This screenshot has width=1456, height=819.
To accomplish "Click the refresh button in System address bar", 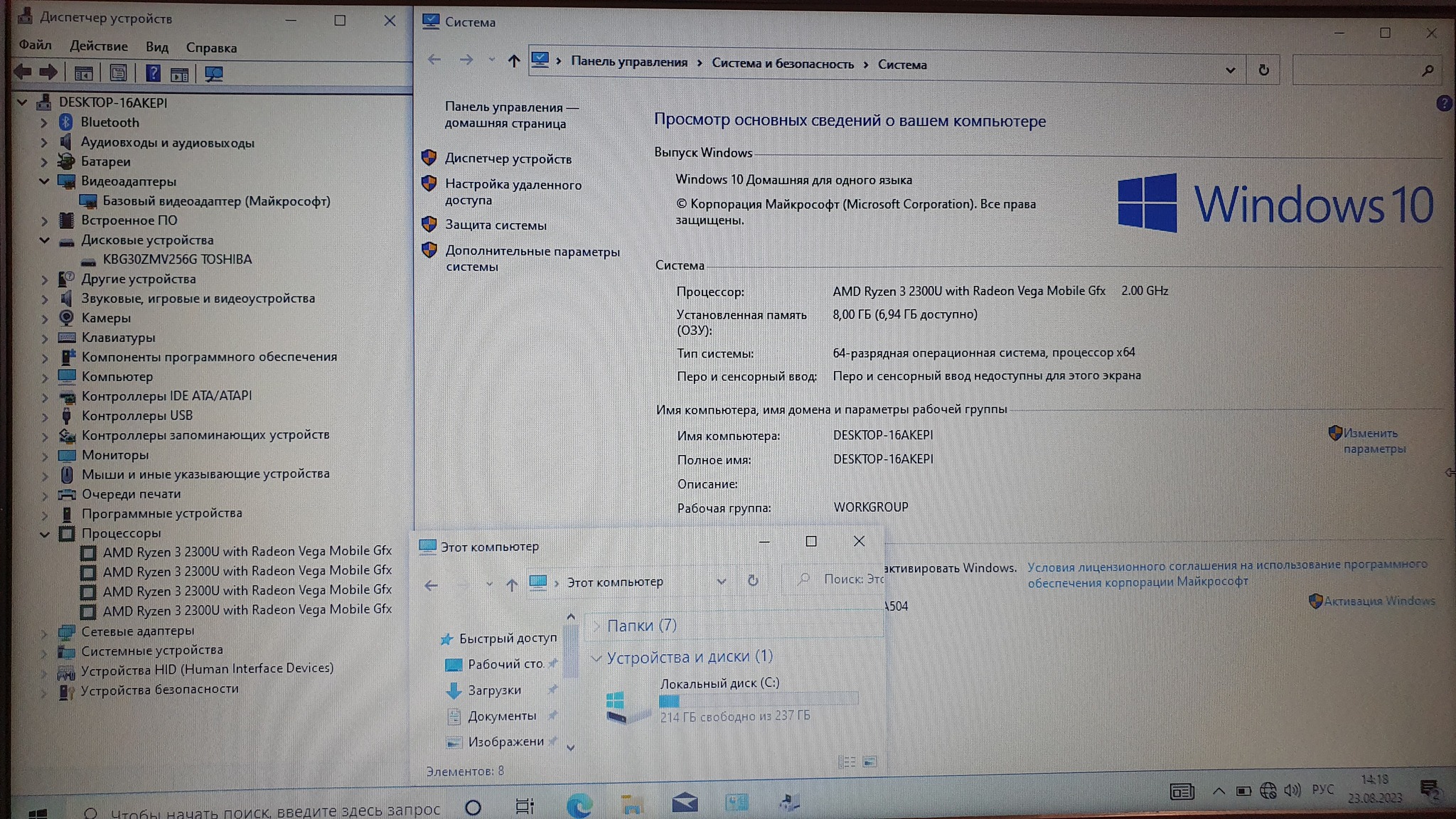I will pyautogui.click(x=1263, y=70).
